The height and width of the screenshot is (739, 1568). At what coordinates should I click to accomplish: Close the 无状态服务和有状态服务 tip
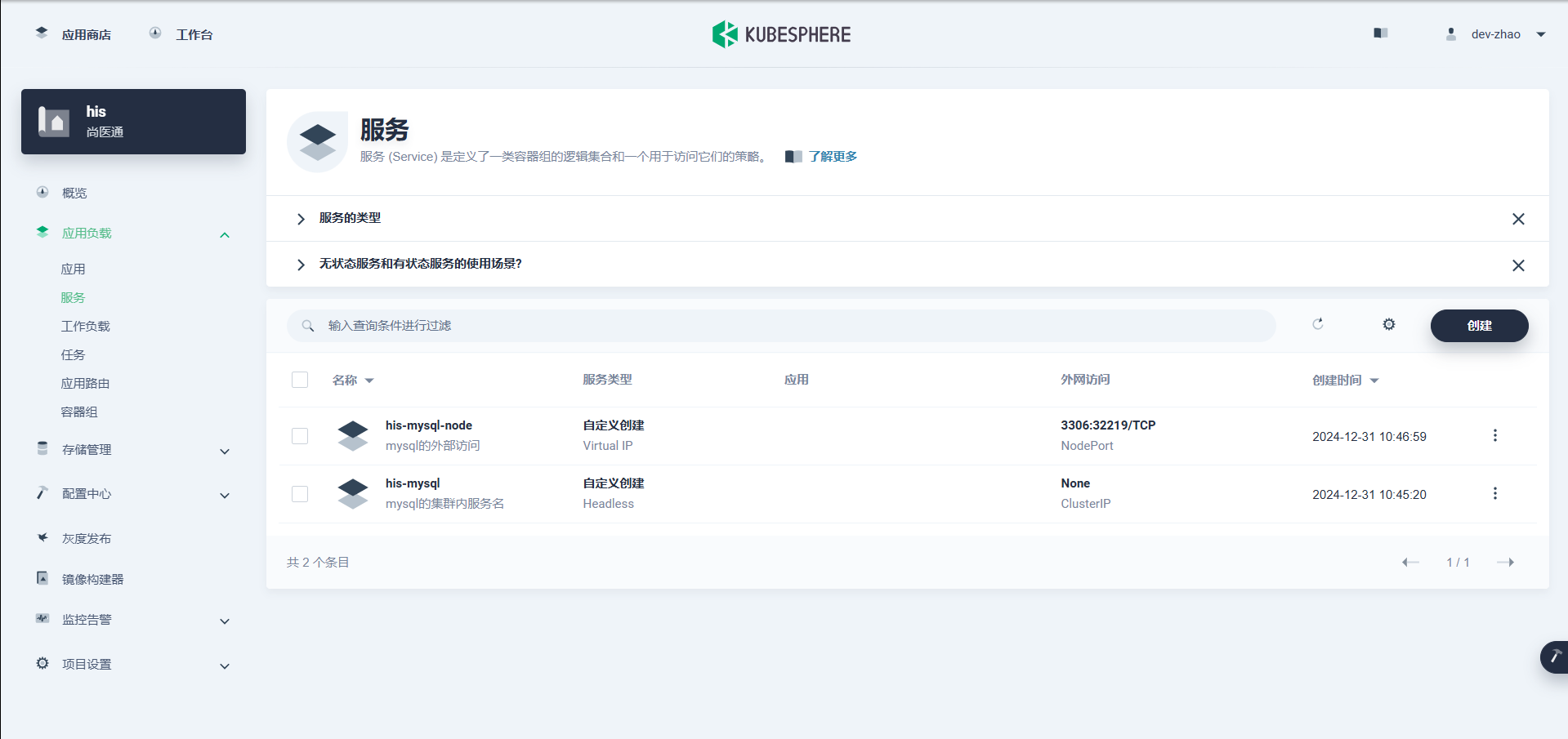[x=1518, y=265]
